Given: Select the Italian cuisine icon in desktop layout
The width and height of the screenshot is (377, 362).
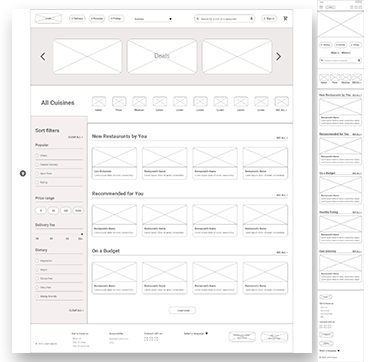Looking at the screenshot, I should 99,101.
